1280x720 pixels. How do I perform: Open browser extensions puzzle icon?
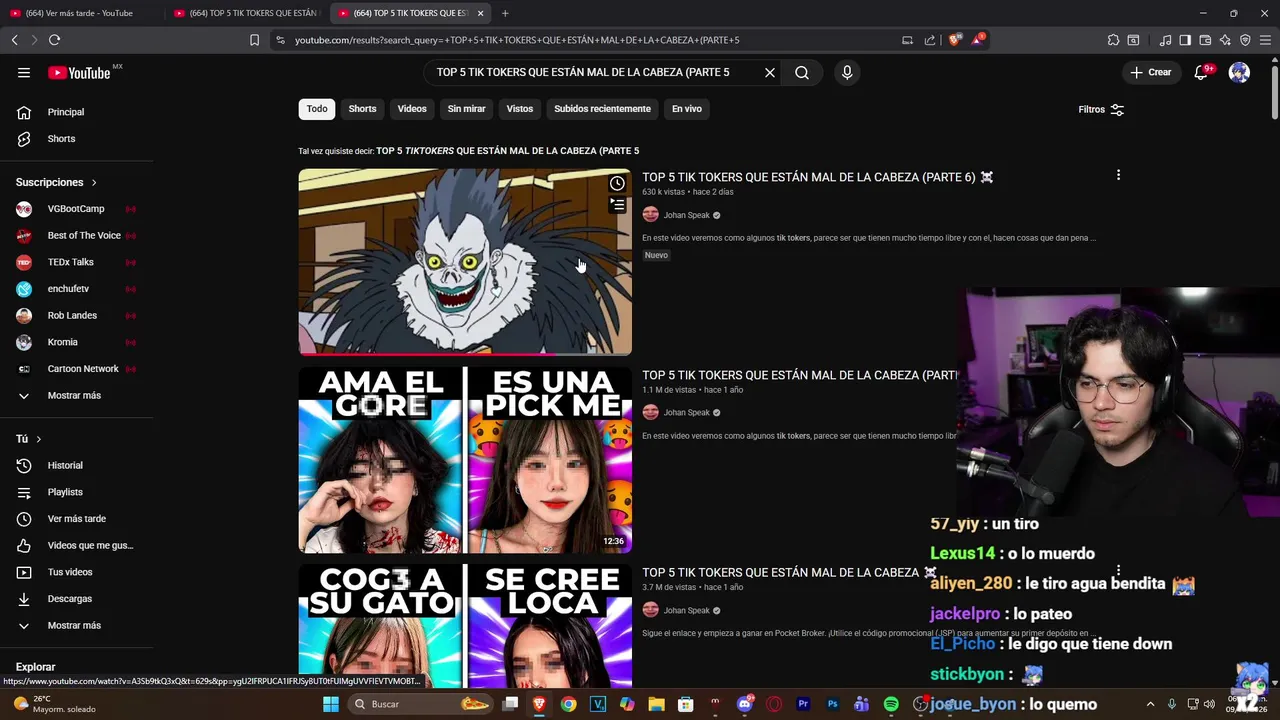pyautogui.click(x=1113, y=40)
